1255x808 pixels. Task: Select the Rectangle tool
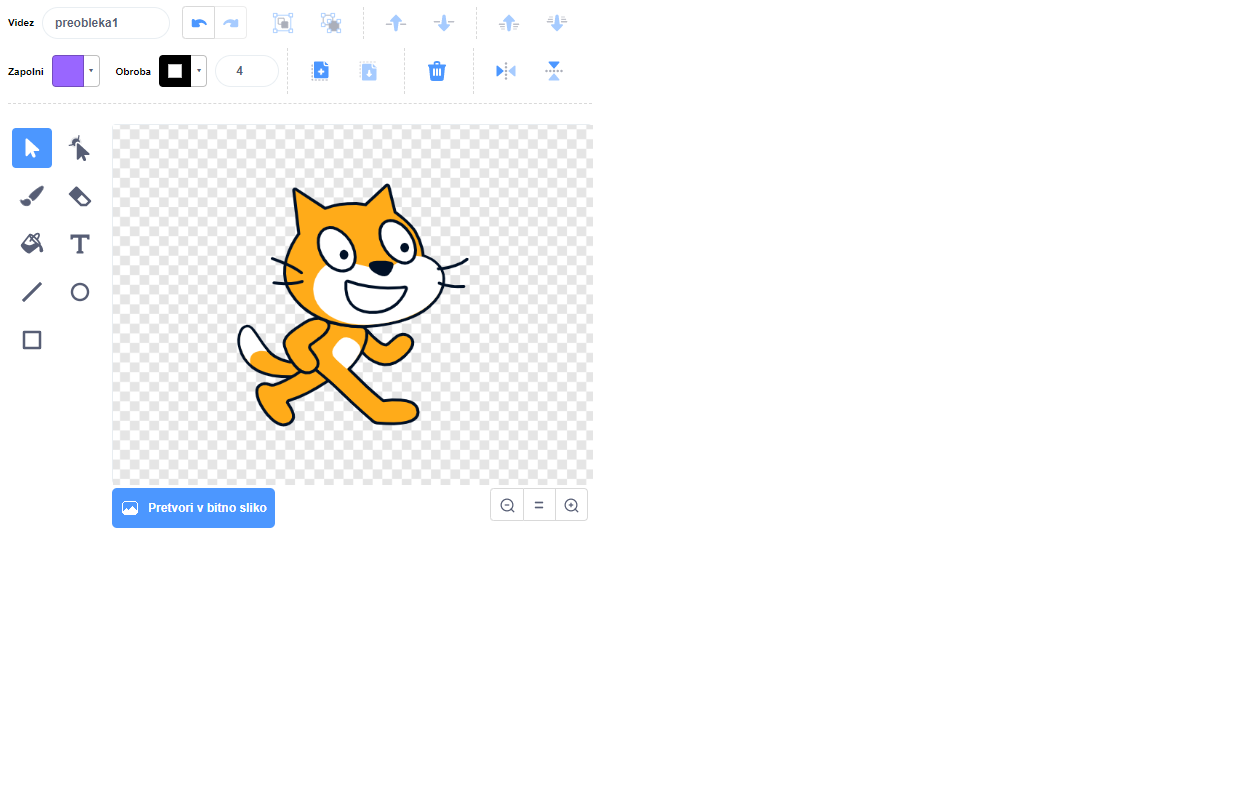click(31, 339)
